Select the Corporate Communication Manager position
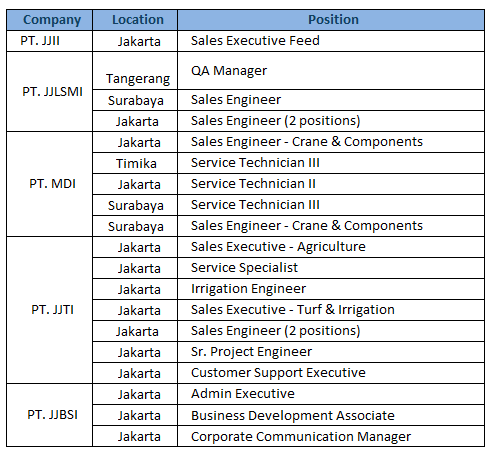The height and width of the screenshot is (453, 491). tap(331, 436)
